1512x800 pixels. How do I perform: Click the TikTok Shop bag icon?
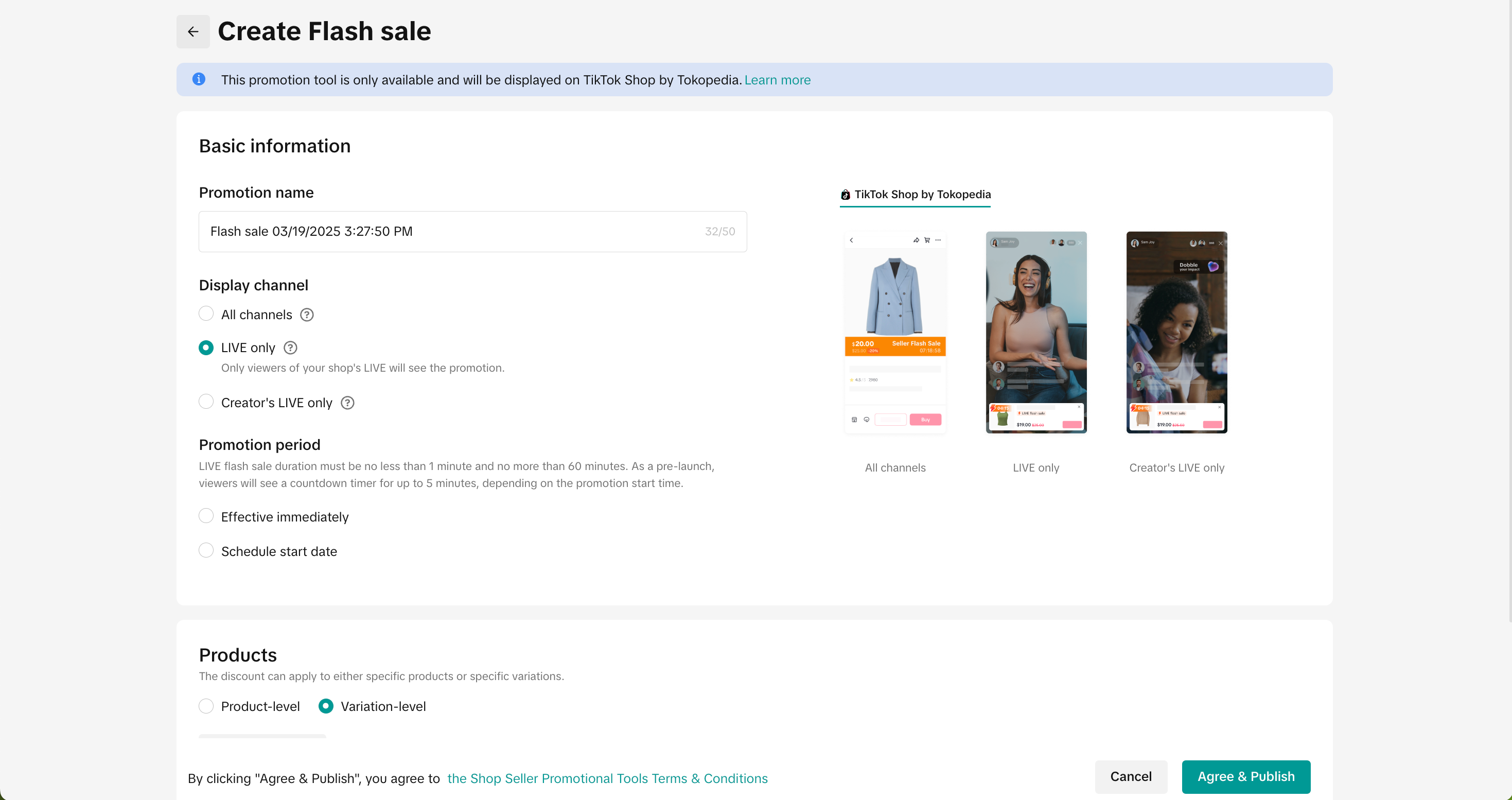click(845, 195)
